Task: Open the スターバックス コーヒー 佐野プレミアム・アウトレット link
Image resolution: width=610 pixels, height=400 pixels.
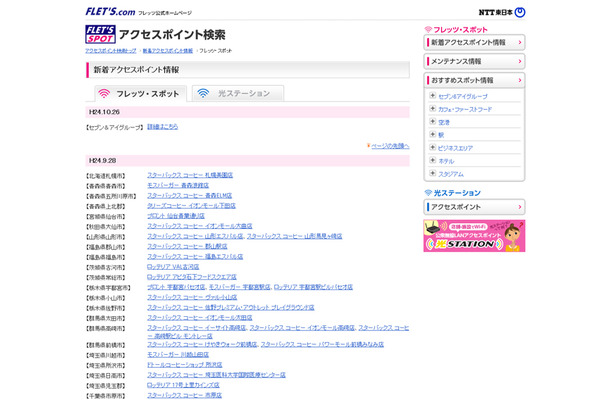Action: pos(231,307)
